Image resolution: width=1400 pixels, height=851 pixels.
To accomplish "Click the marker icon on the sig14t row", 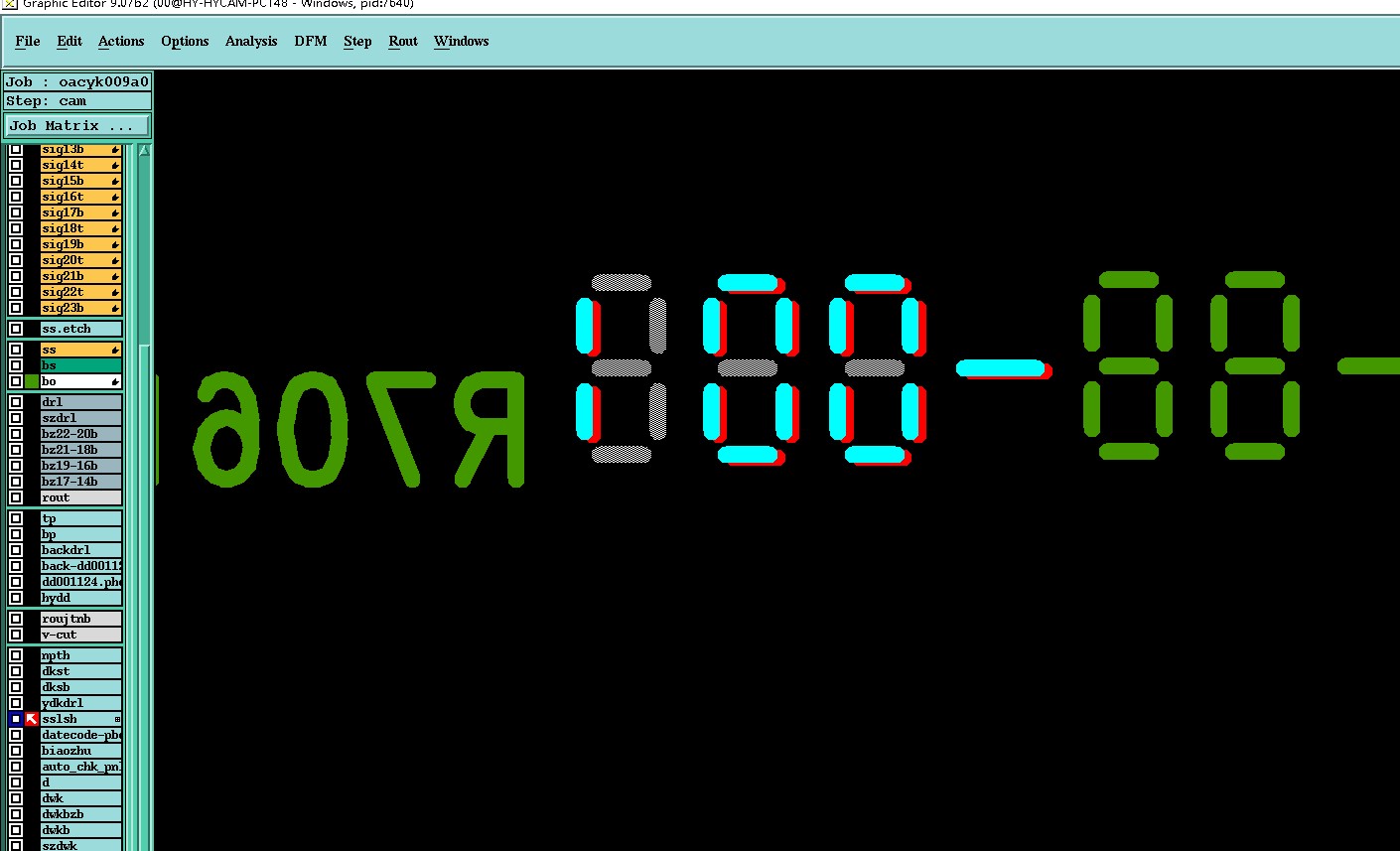I will coord(115,165).
